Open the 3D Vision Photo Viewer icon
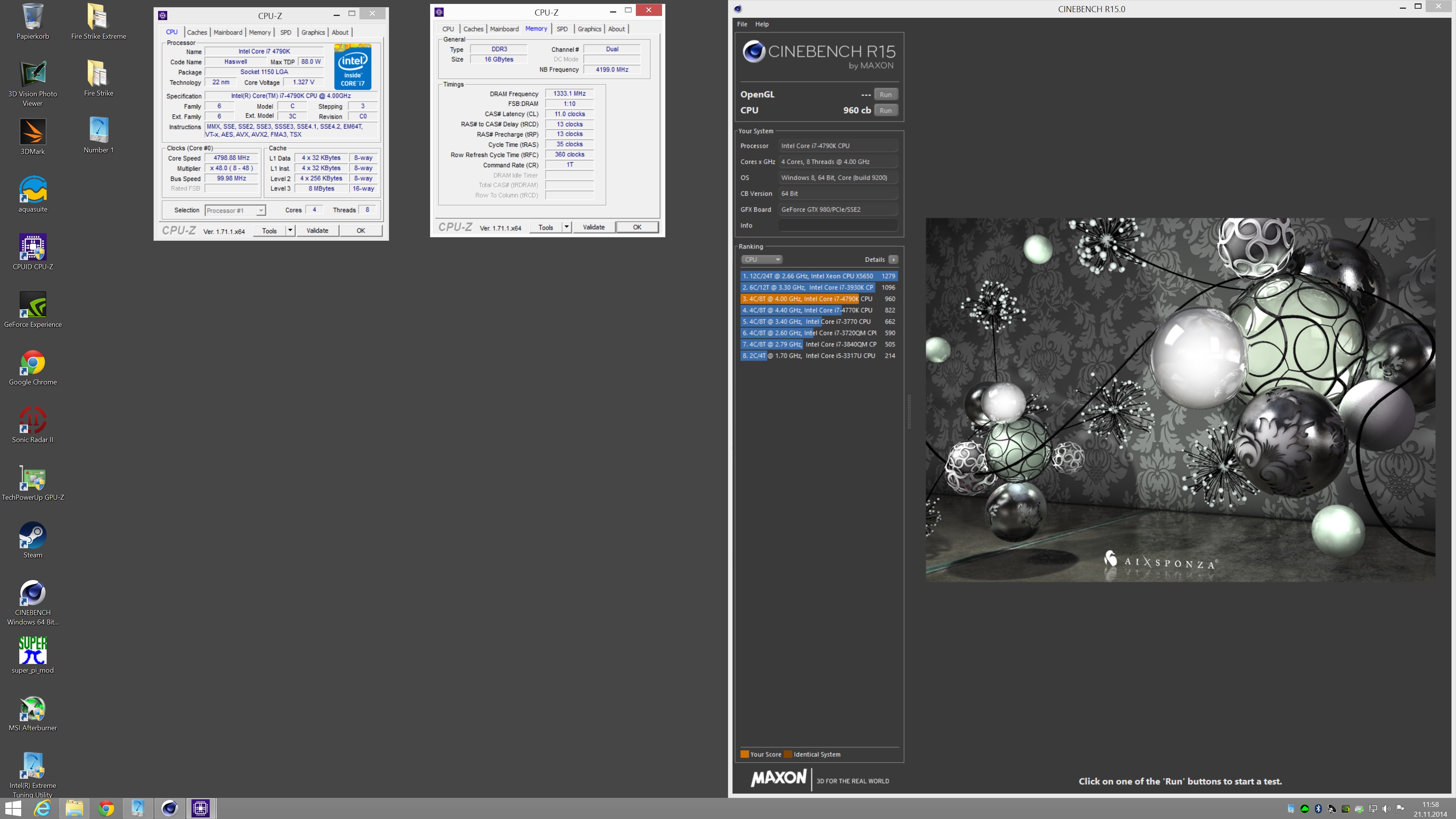The height and width of the screenshot is (819, 1456). (33, 84)
